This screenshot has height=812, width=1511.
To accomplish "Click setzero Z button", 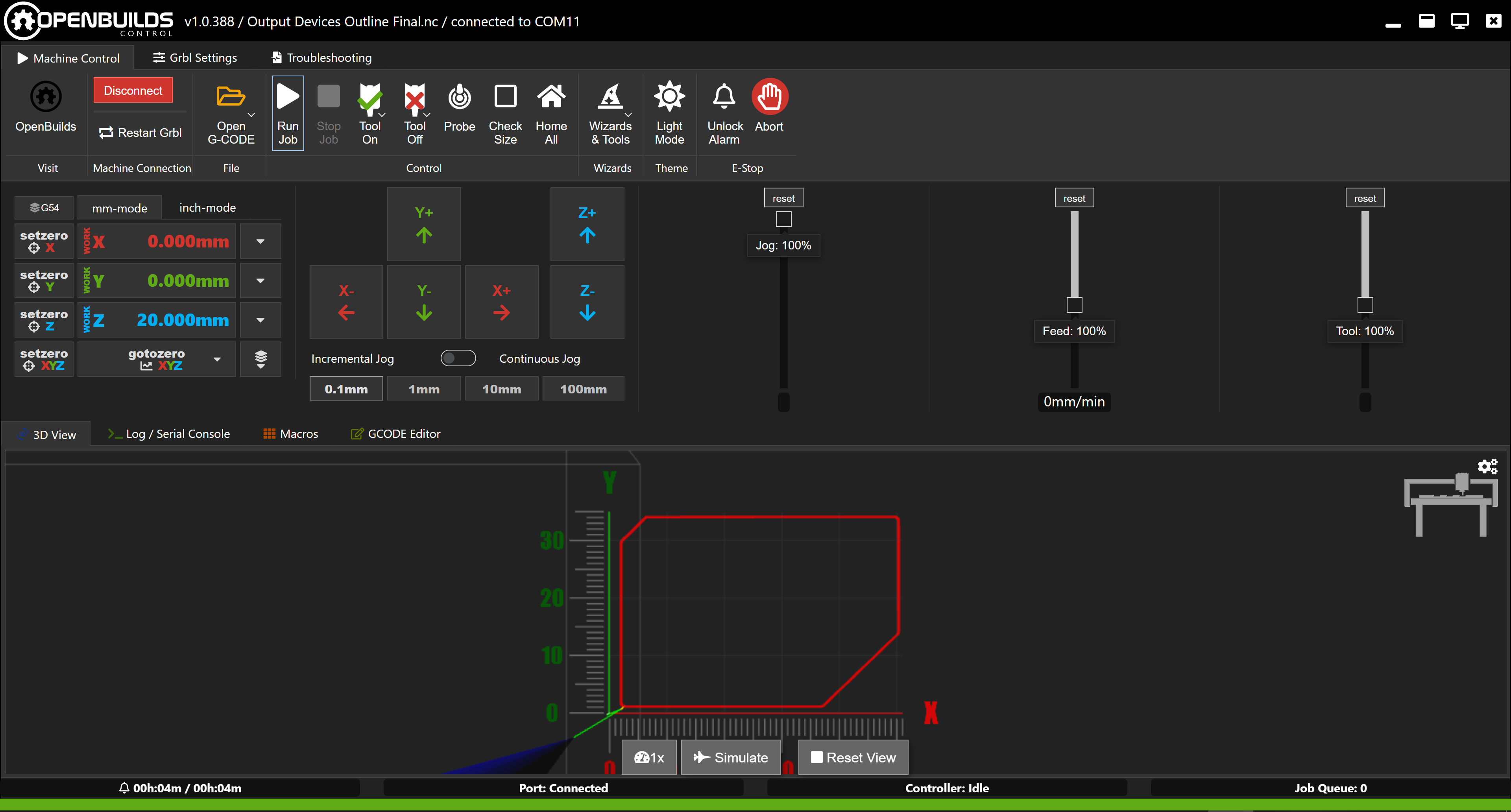I will pyautogui.click(x=44, y=319).
